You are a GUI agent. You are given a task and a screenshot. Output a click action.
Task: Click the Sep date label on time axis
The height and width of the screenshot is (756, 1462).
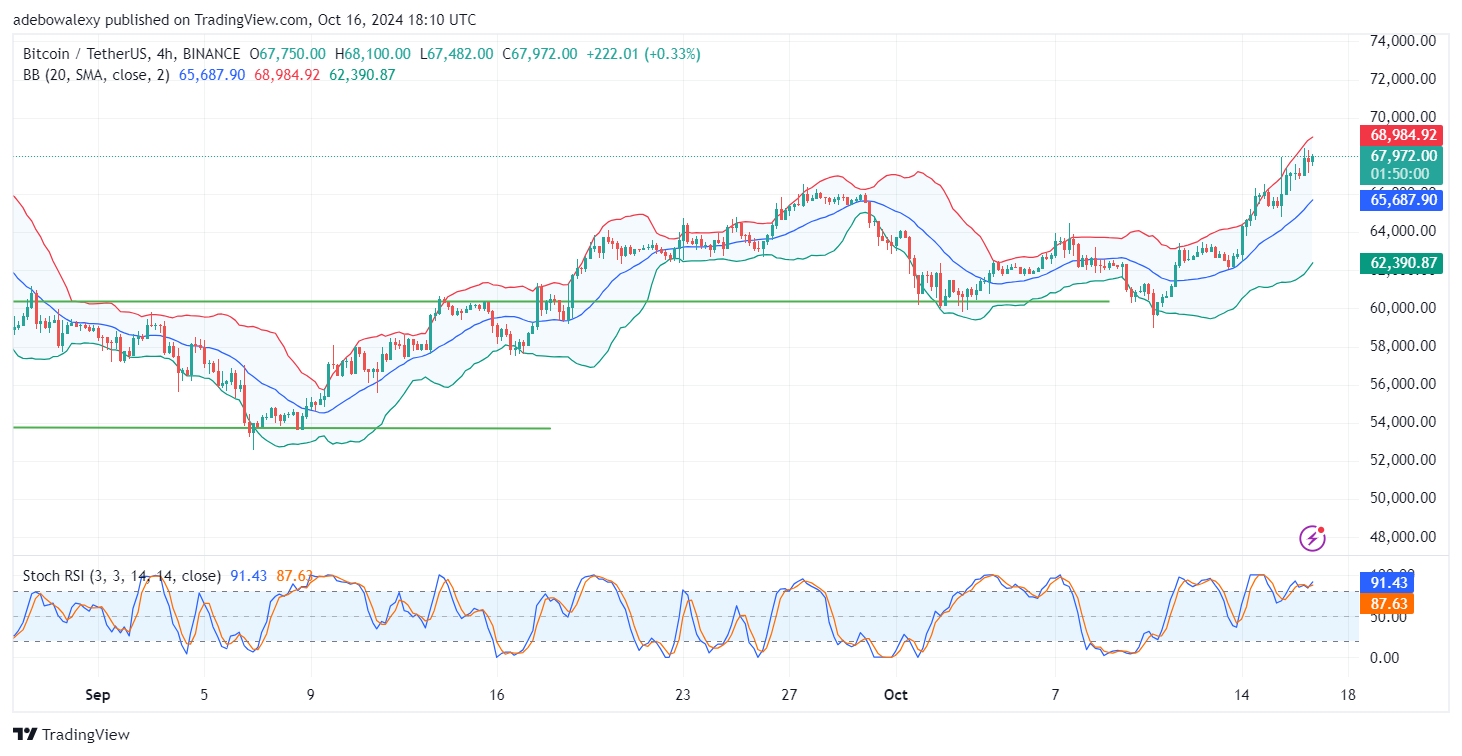[x=97, y=694]
